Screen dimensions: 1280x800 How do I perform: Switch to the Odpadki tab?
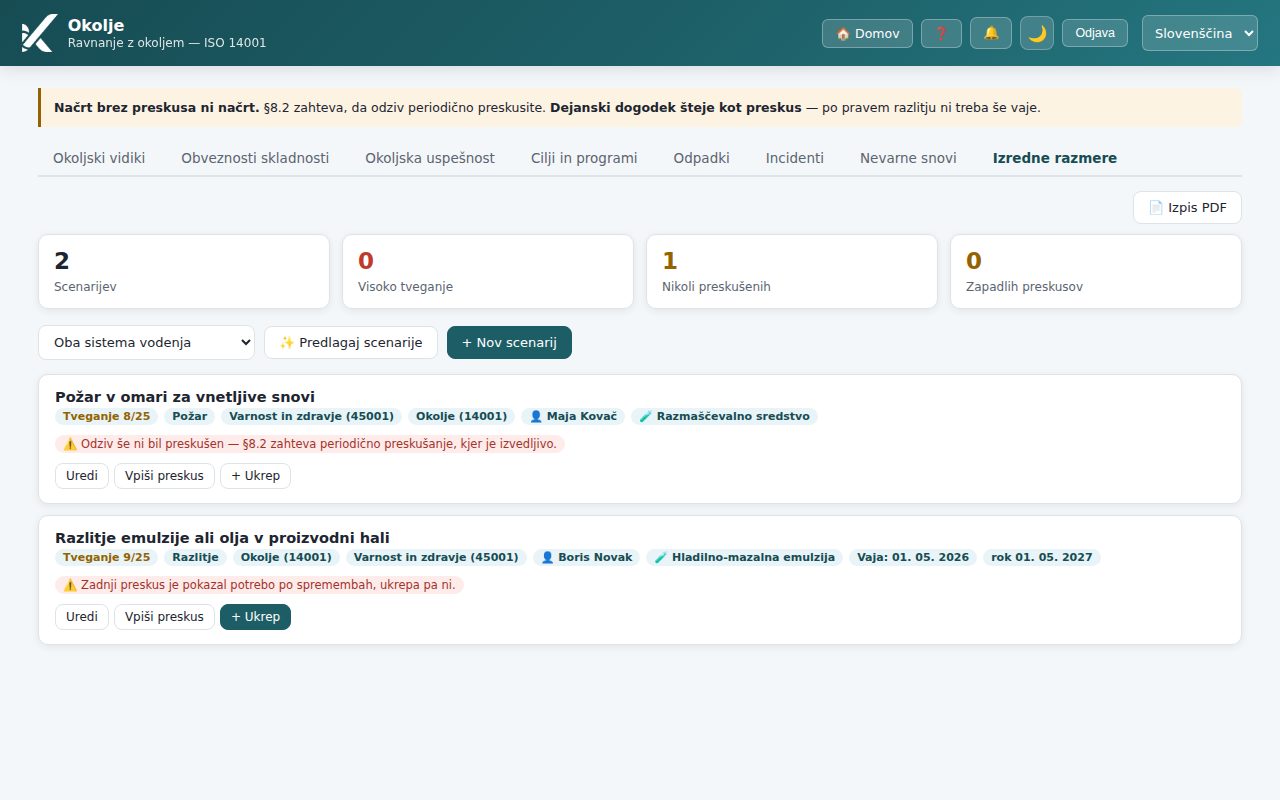click(x=701, y=158)
